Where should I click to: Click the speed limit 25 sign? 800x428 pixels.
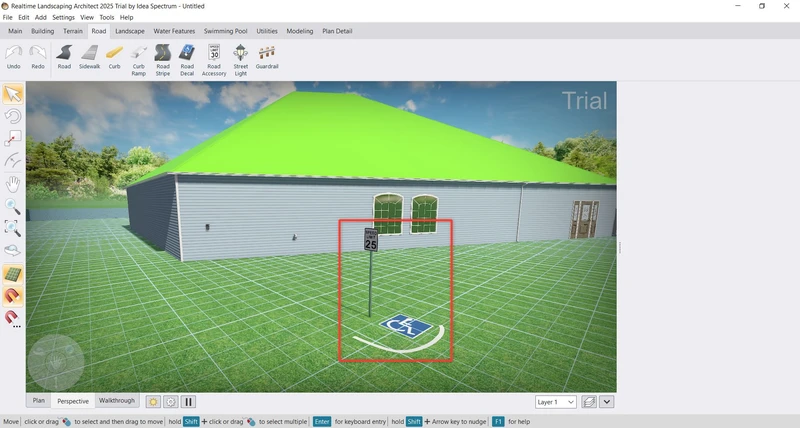tap(371, 240)
